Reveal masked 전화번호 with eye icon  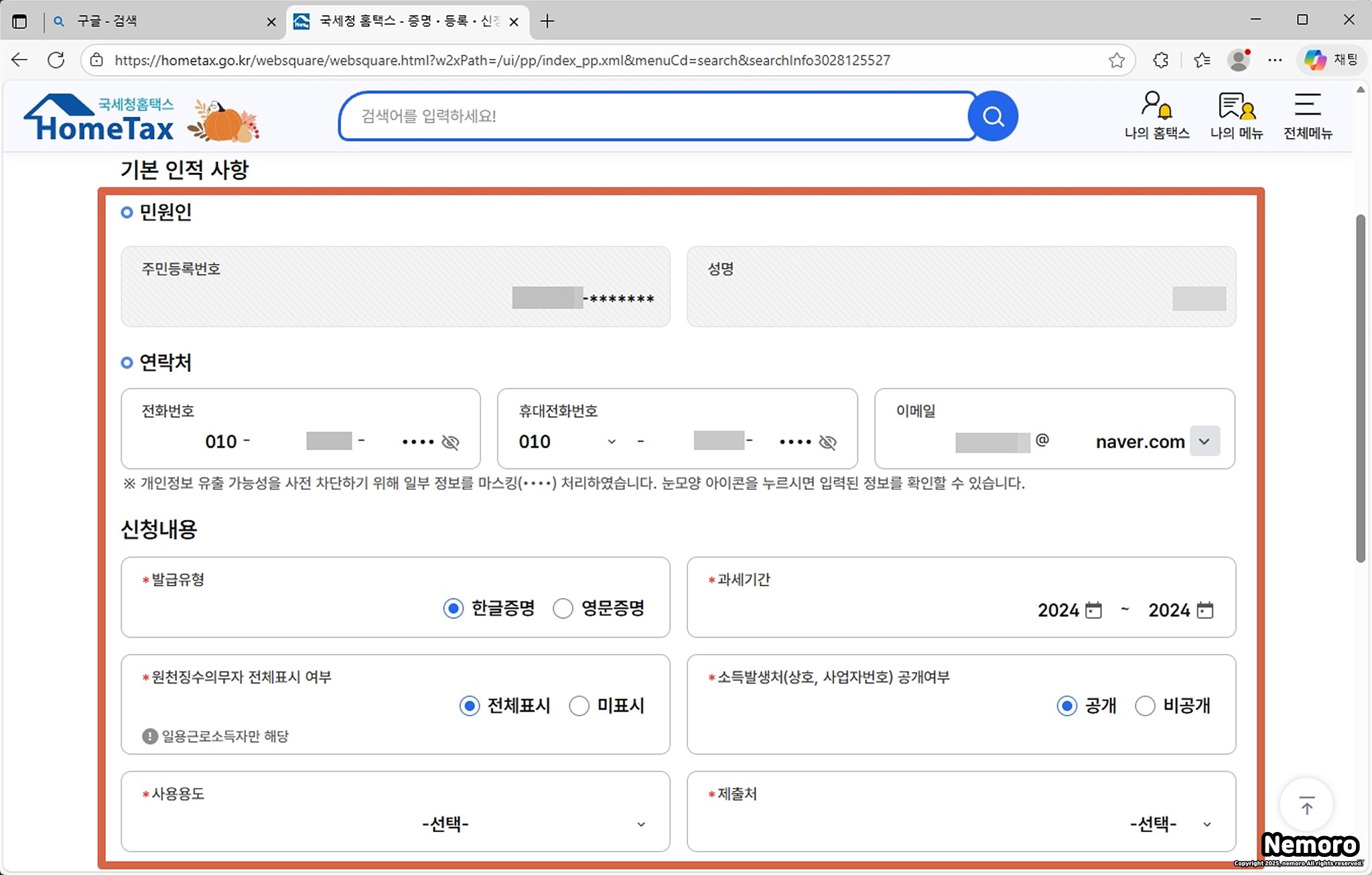(x=451, y=442)
